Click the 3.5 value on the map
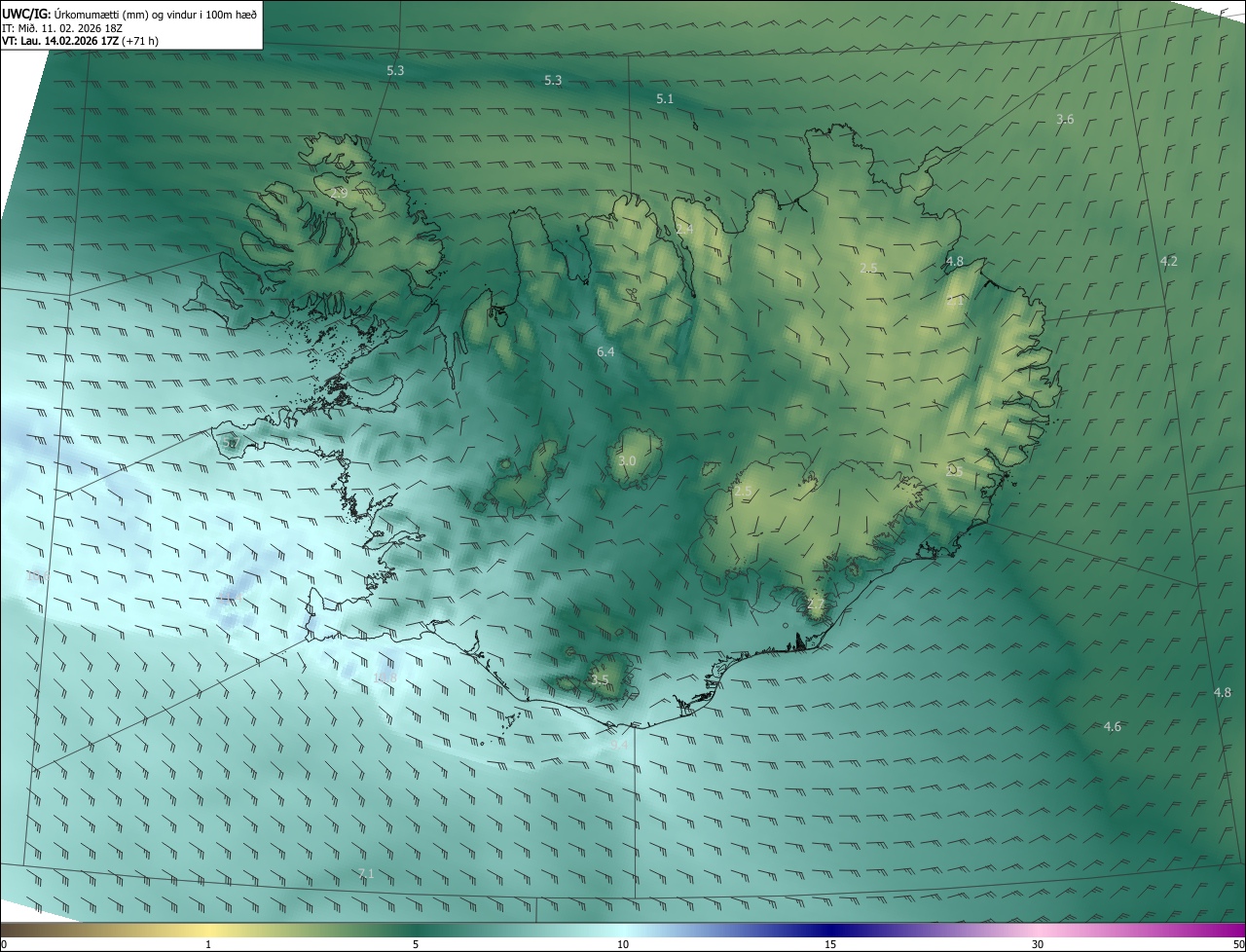Image resolution: width=1246 pixels, height=952 pixels. tap(600, 679)
